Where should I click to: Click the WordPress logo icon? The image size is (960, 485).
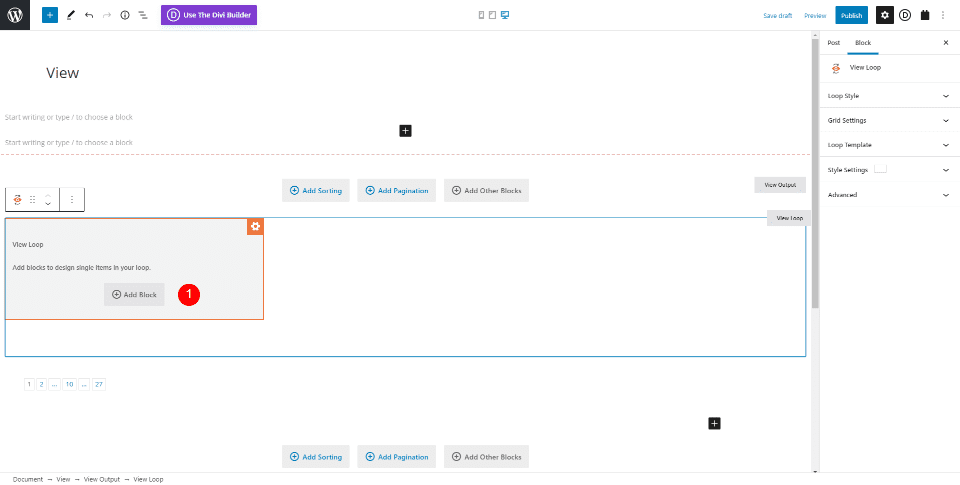pos(15,16)
